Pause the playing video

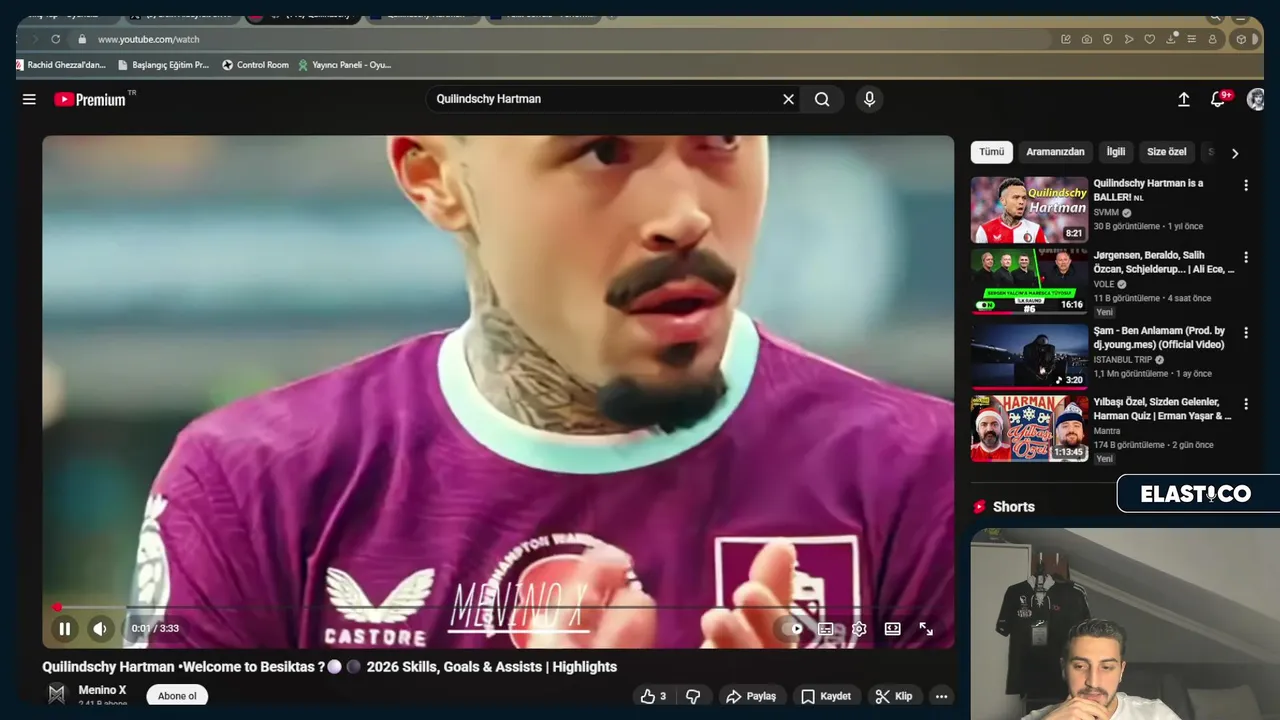pos(64,629)
